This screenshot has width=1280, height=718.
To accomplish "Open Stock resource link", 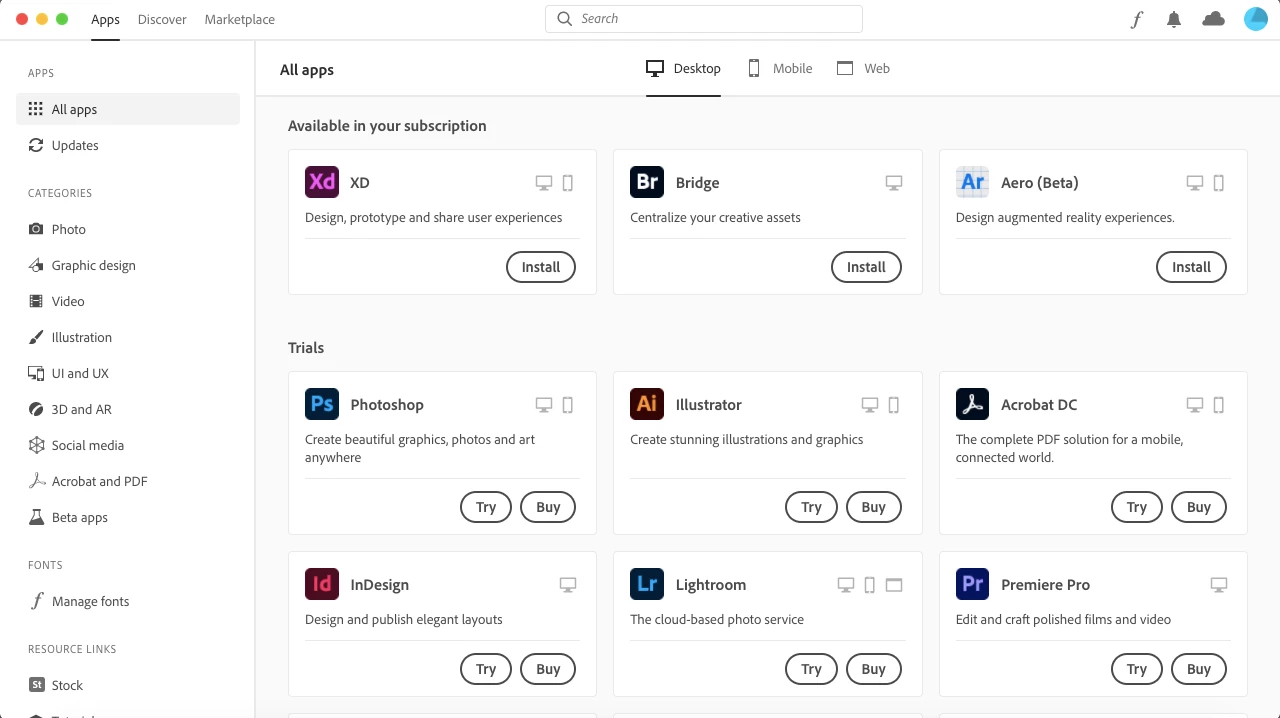I will tap(128, 685).
